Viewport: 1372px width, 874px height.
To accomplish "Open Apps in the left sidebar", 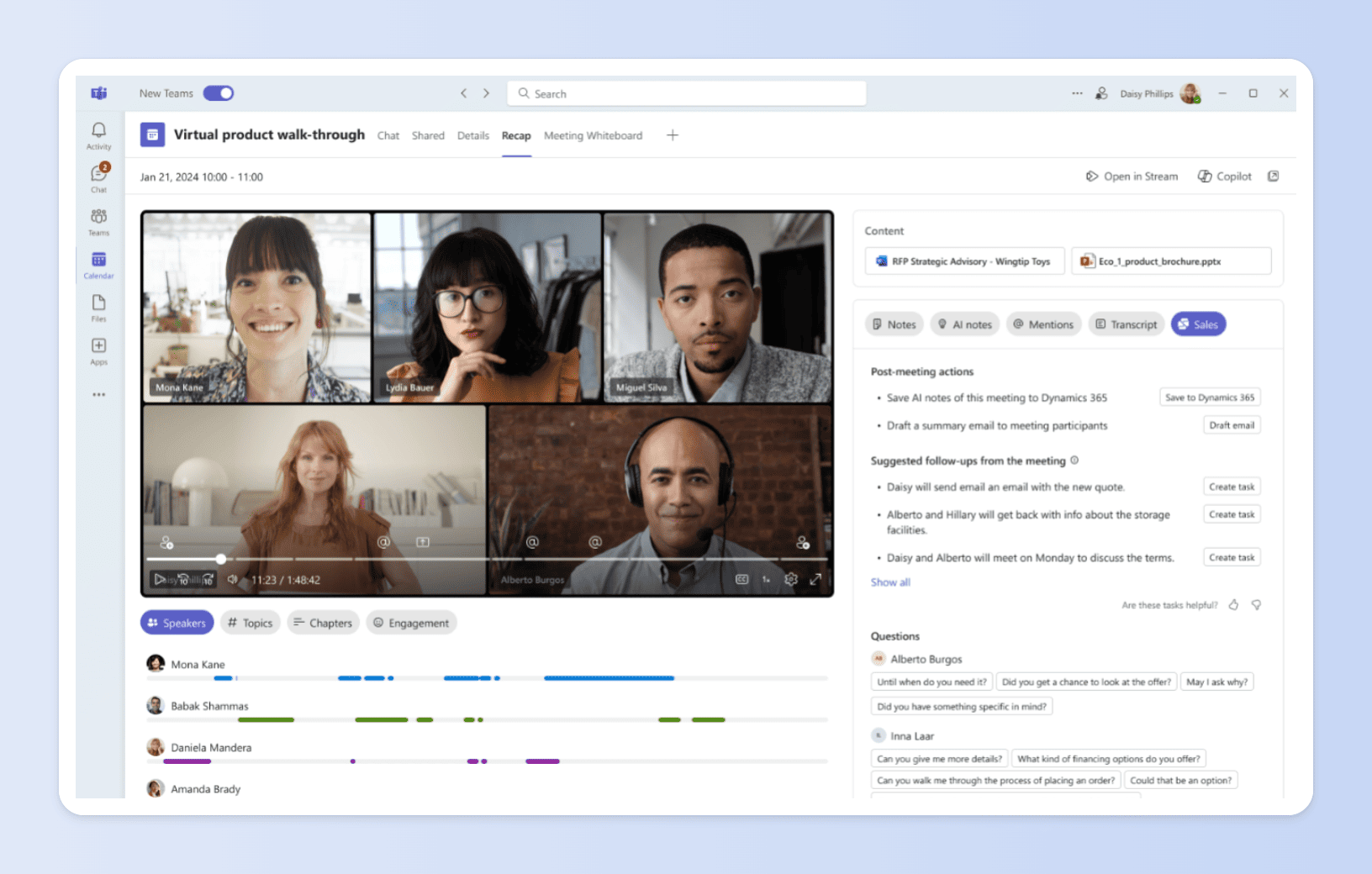I will point(98,351).
